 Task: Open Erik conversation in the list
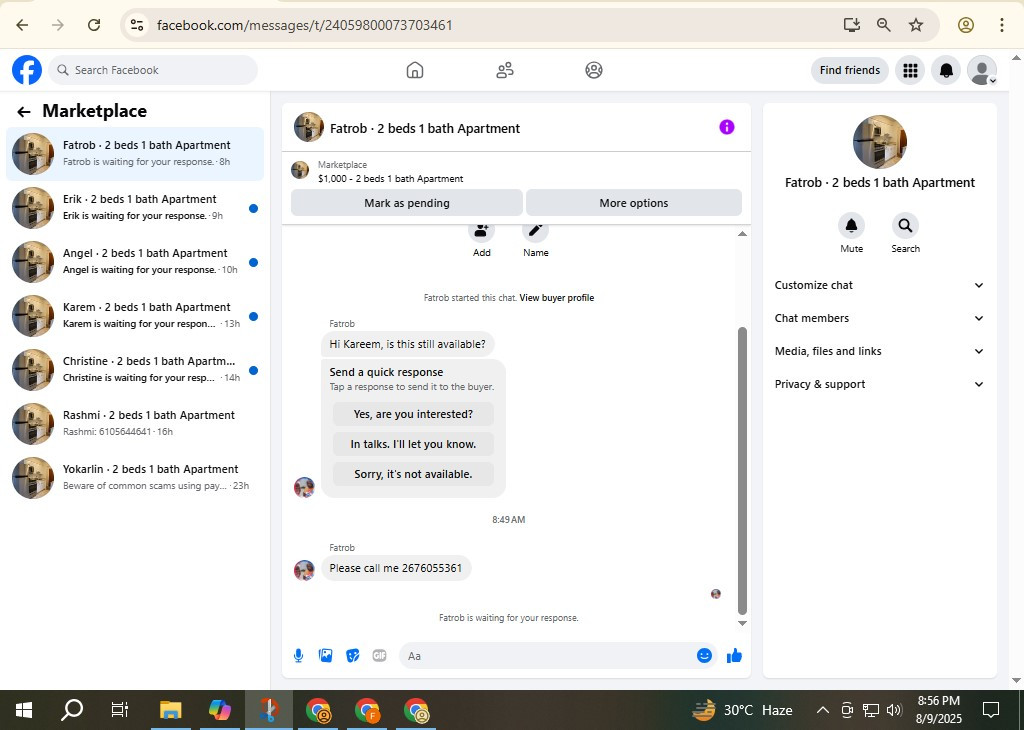point(135,208)
